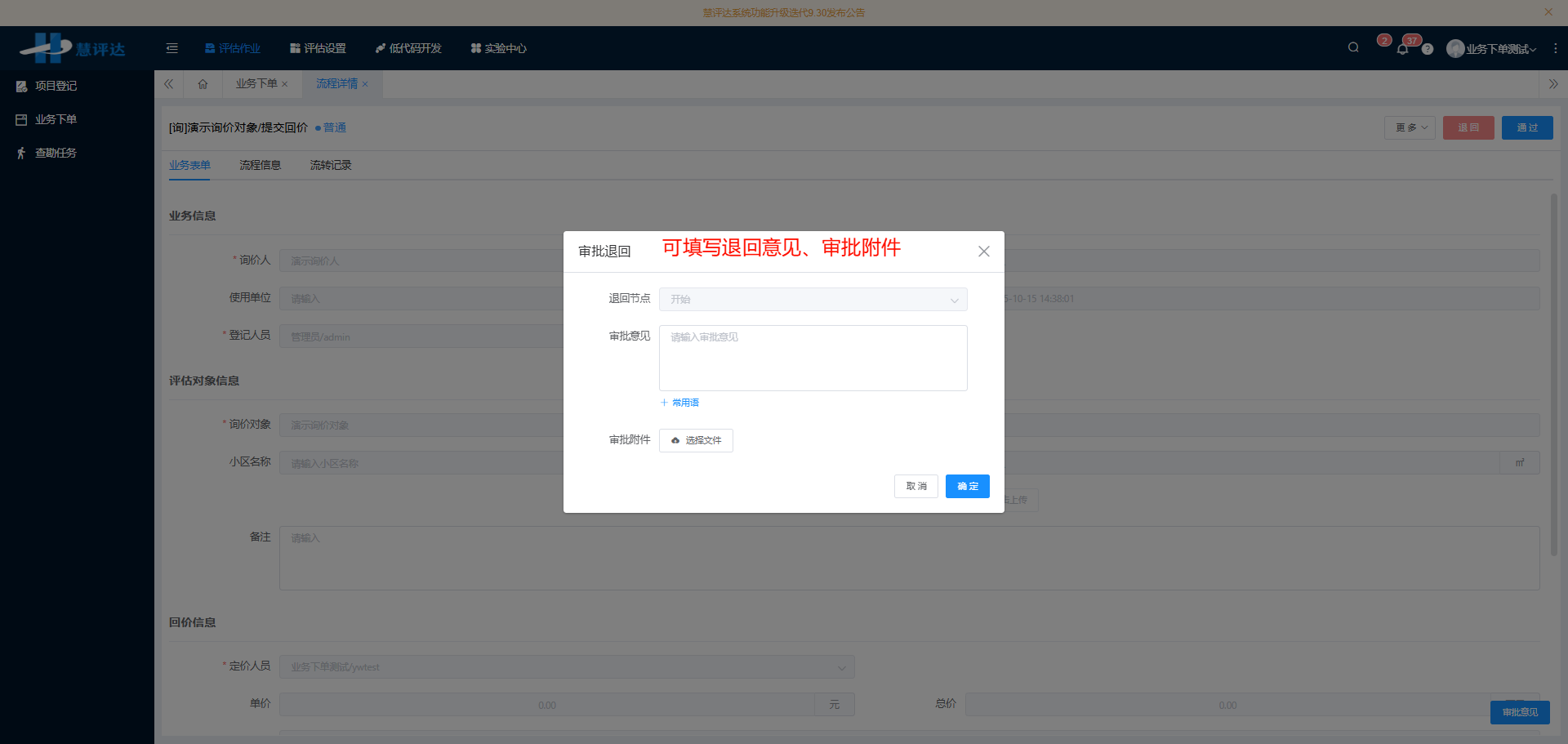The height and width of the screenshot is (744, 1568).
Task: Select 项目登记 in the left sidebar
Action: pyautogui.click(x=56, y=86)
